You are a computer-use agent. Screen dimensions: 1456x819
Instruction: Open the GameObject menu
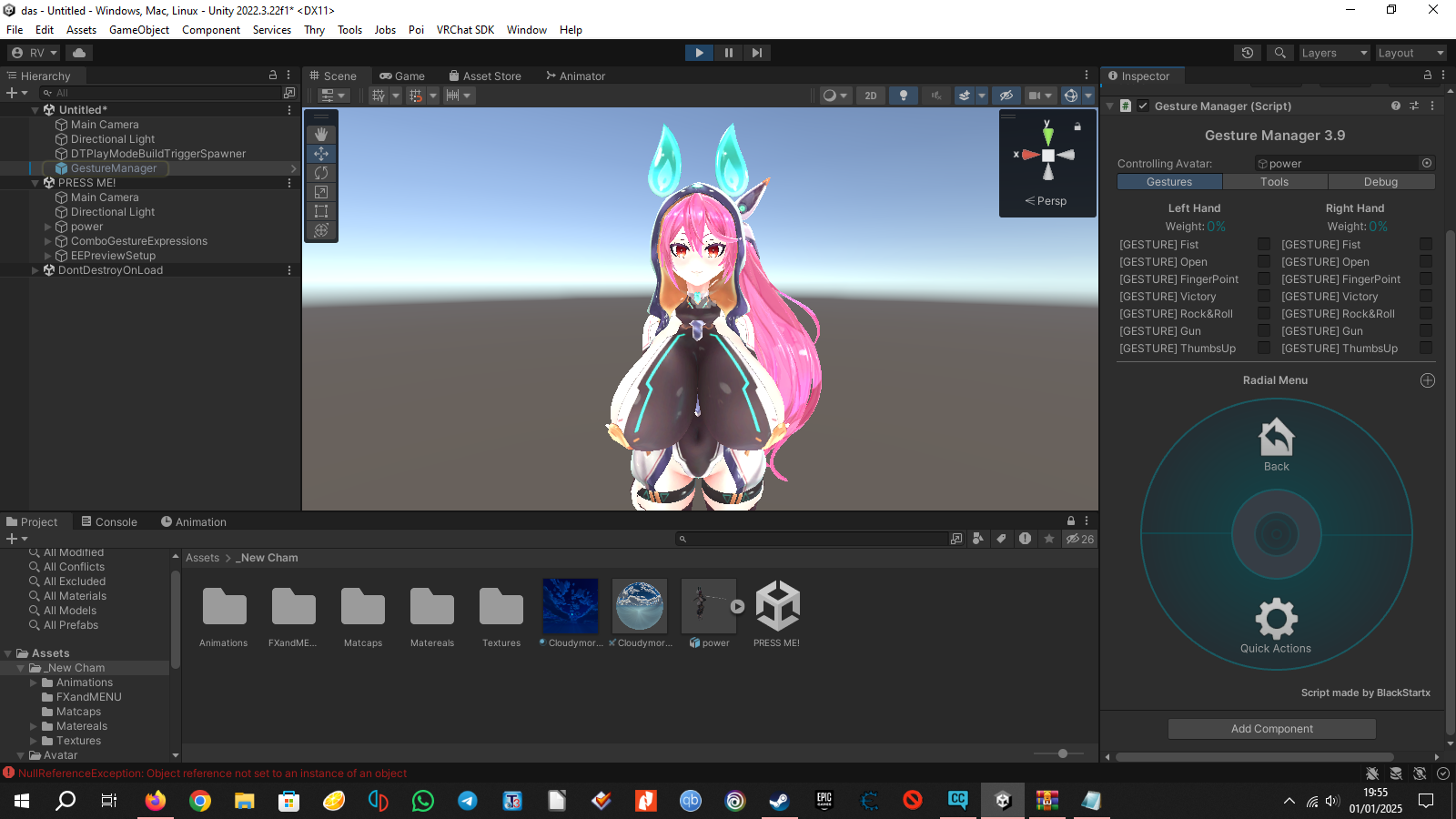click(x=139, y=30)
